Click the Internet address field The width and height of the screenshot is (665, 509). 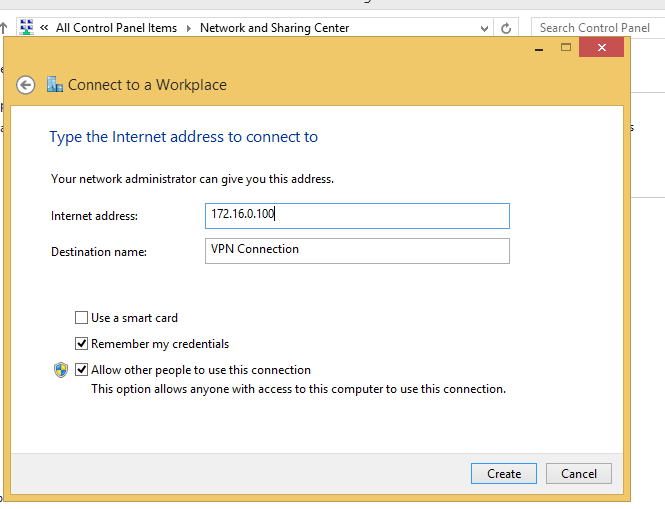(357, 216)
